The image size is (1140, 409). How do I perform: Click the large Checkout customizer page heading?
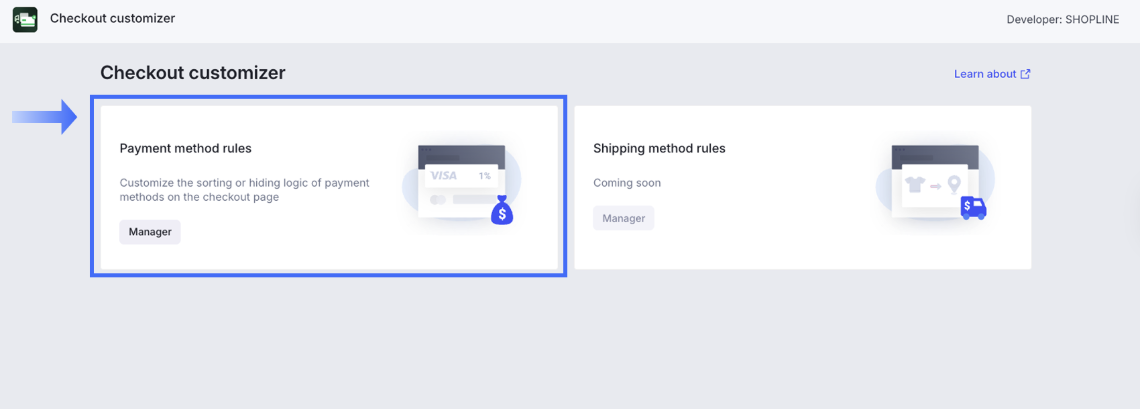(x=193, y=73)
